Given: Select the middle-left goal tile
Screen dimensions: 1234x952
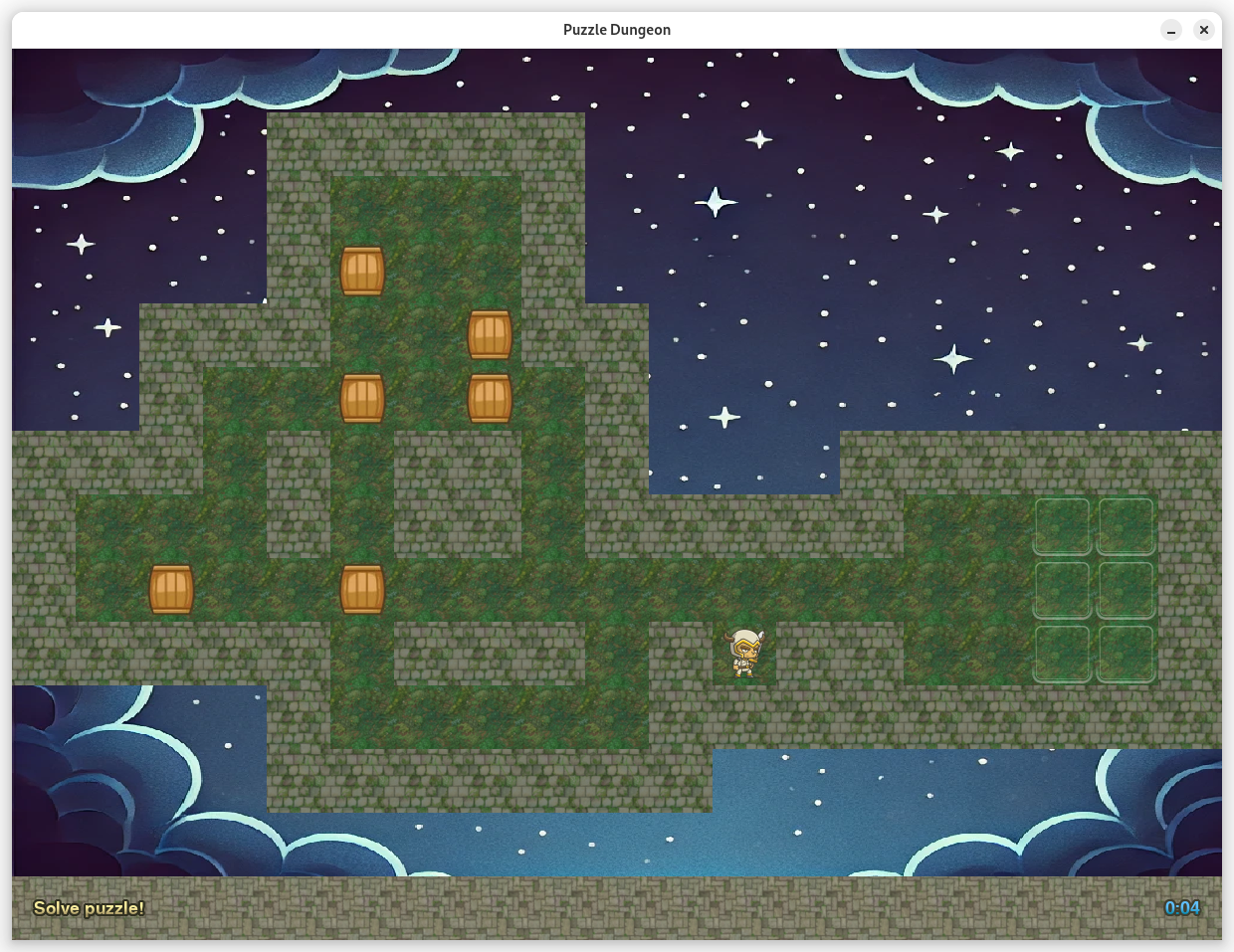Looking at the screenshot, I should coord(1063,590).
